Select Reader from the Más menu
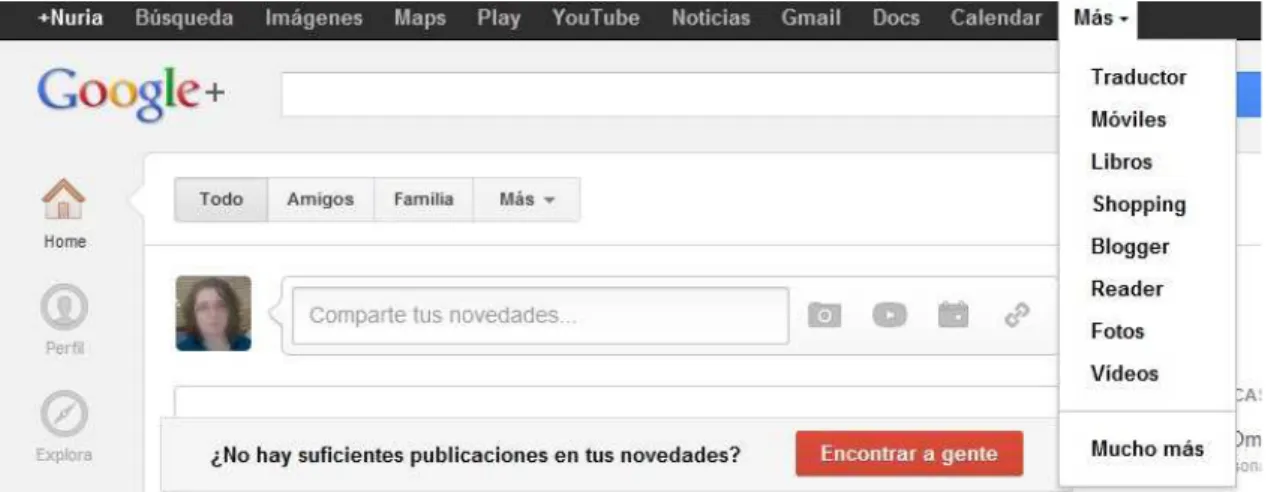Image resolution: width=1268 pixels, height=492 pixels. (1127, 288)
